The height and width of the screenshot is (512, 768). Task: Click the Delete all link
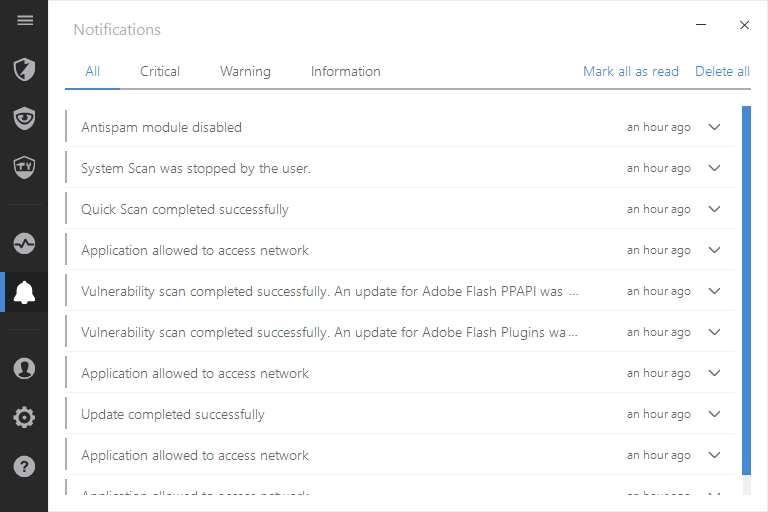[x=722, y=71]
